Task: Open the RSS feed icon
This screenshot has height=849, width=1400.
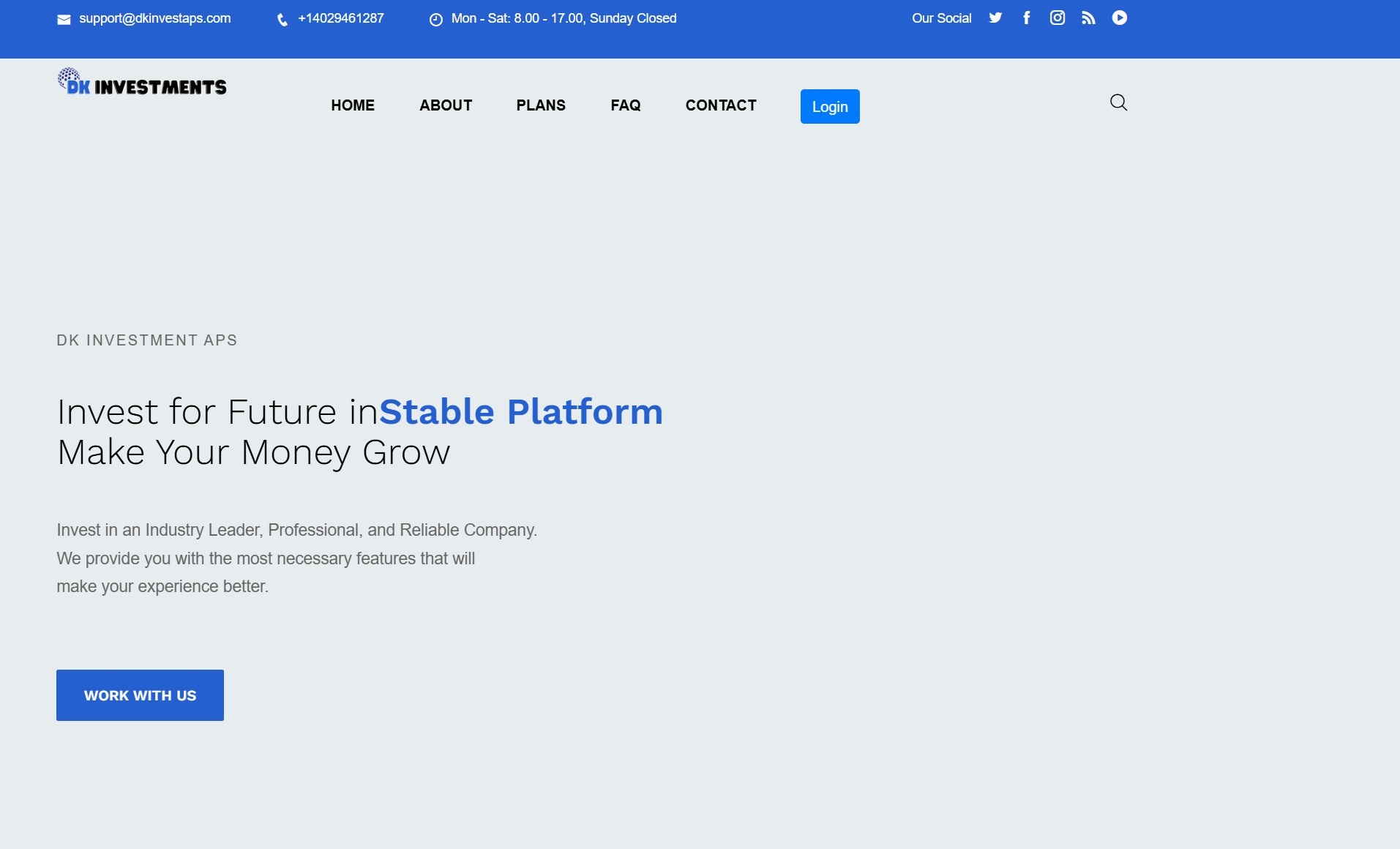Action: pos(1088,18)
